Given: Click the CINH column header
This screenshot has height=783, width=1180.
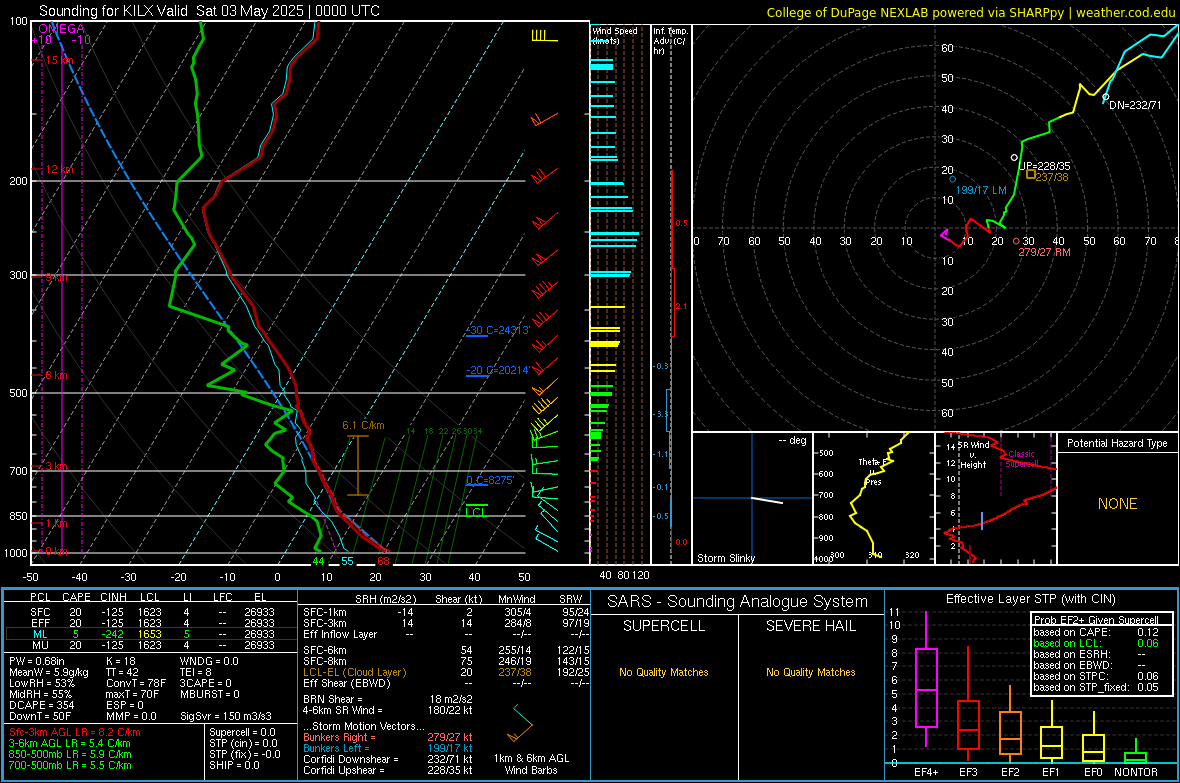Looking at the screenshot, I should (113, 597).
